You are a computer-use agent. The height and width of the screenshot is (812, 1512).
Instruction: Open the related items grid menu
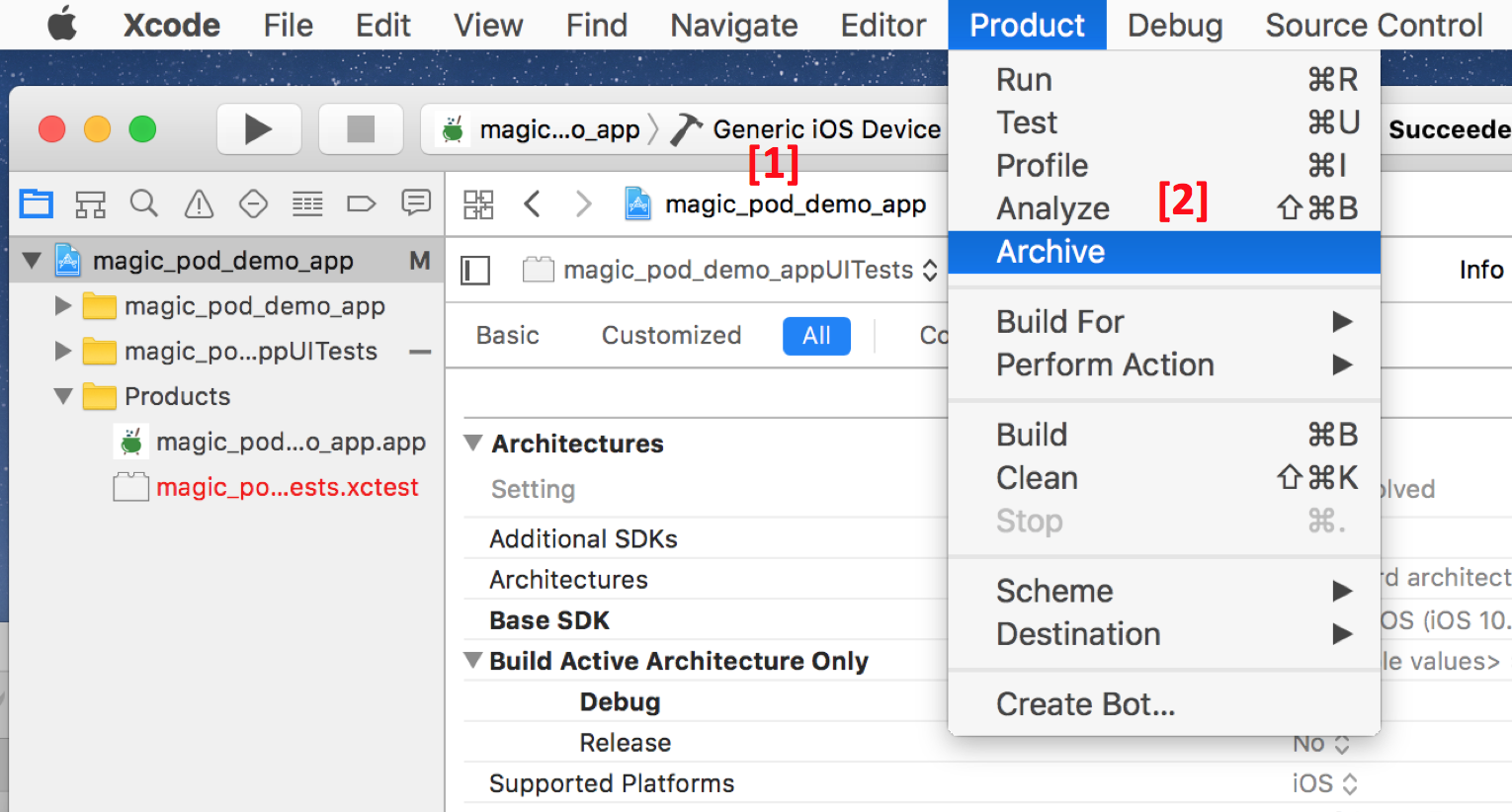[478, 204]
